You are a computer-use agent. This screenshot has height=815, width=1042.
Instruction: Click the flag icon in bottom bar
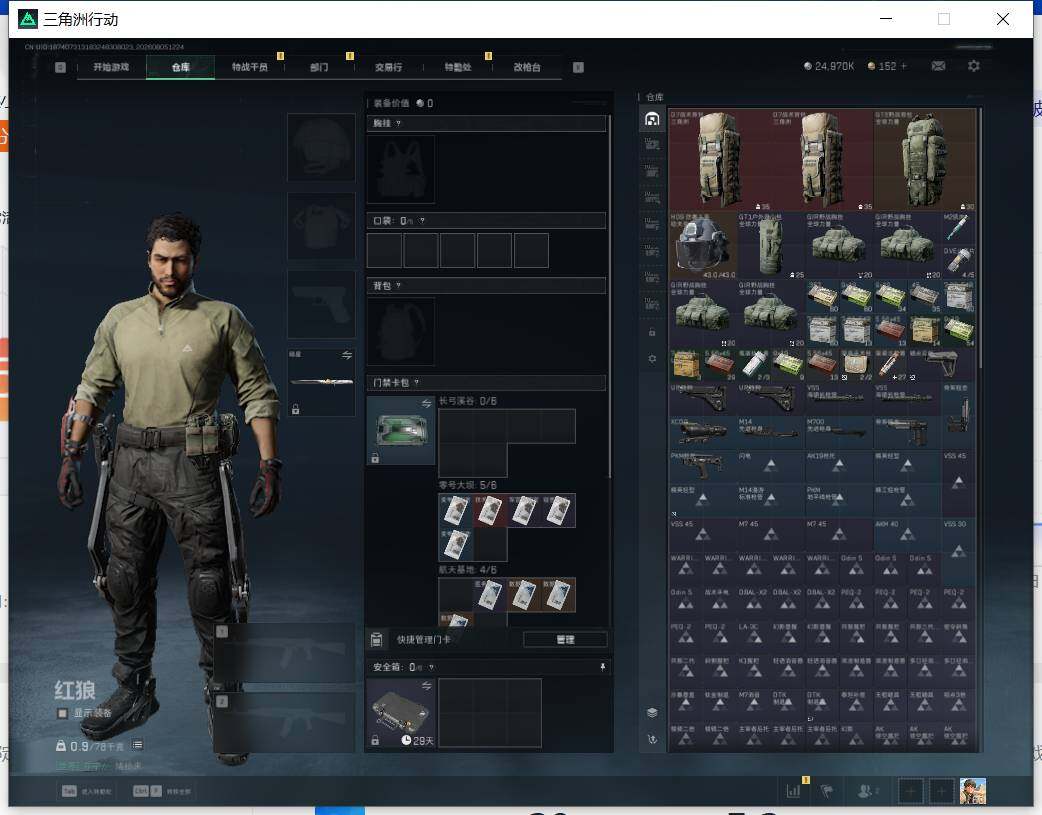827,791
